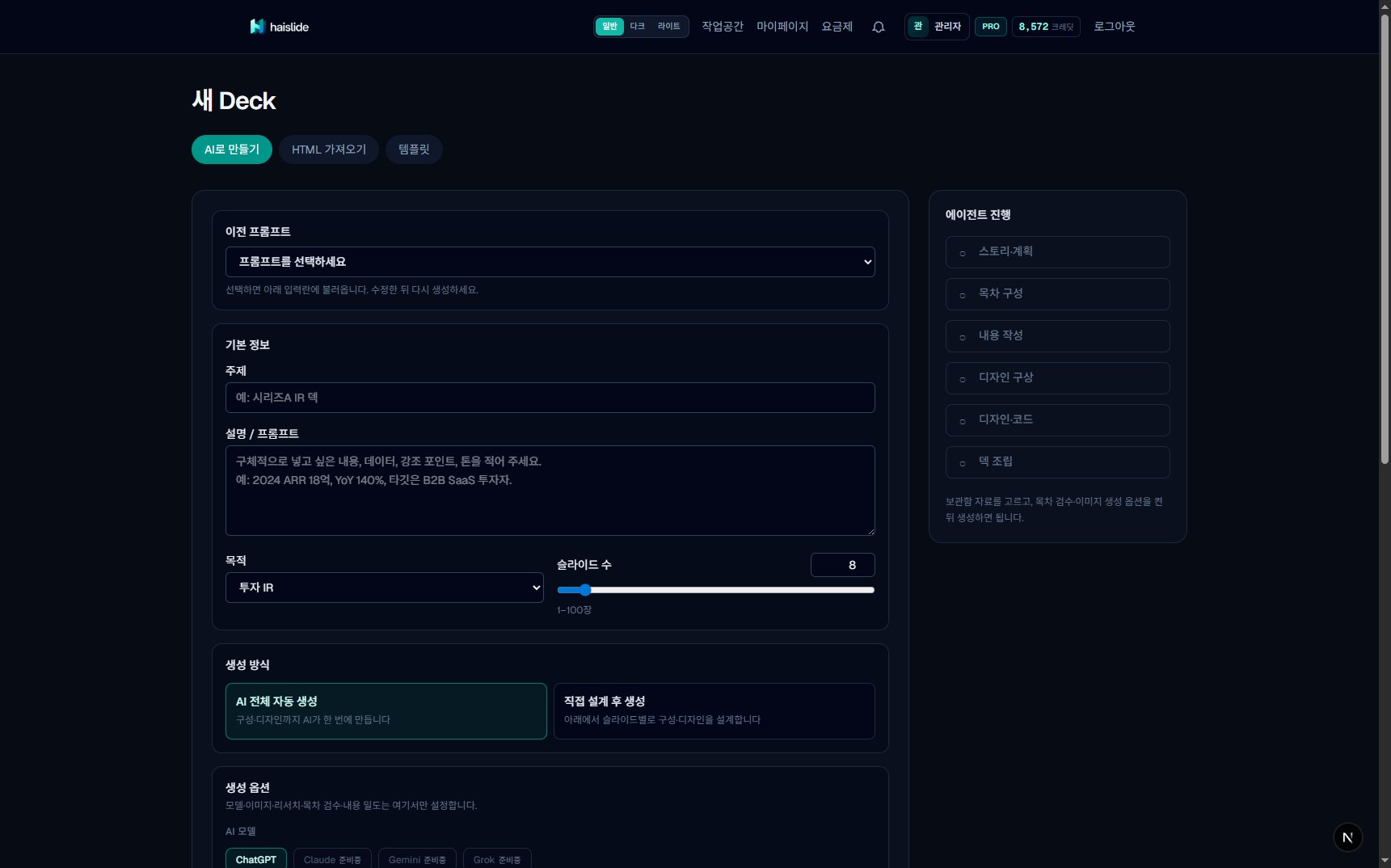Switch theme to 라이트 mode

pyautogui.click(x=669, y=27)
